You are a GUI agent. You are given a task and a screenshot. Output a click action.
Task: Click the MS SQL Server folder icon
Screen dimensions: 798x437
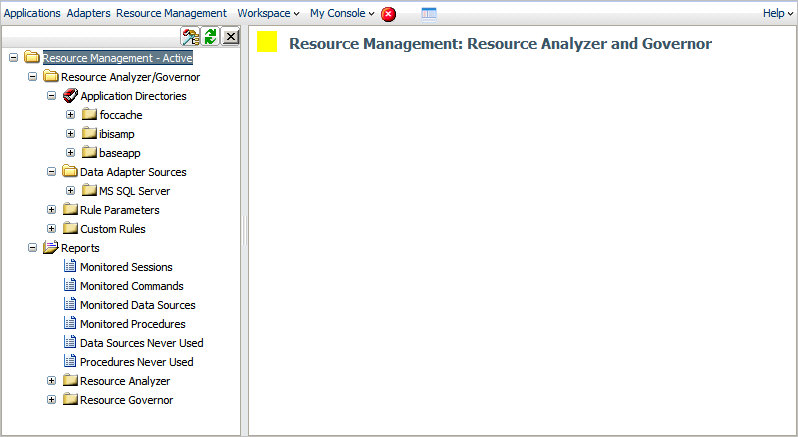click(x=89, y=191)
